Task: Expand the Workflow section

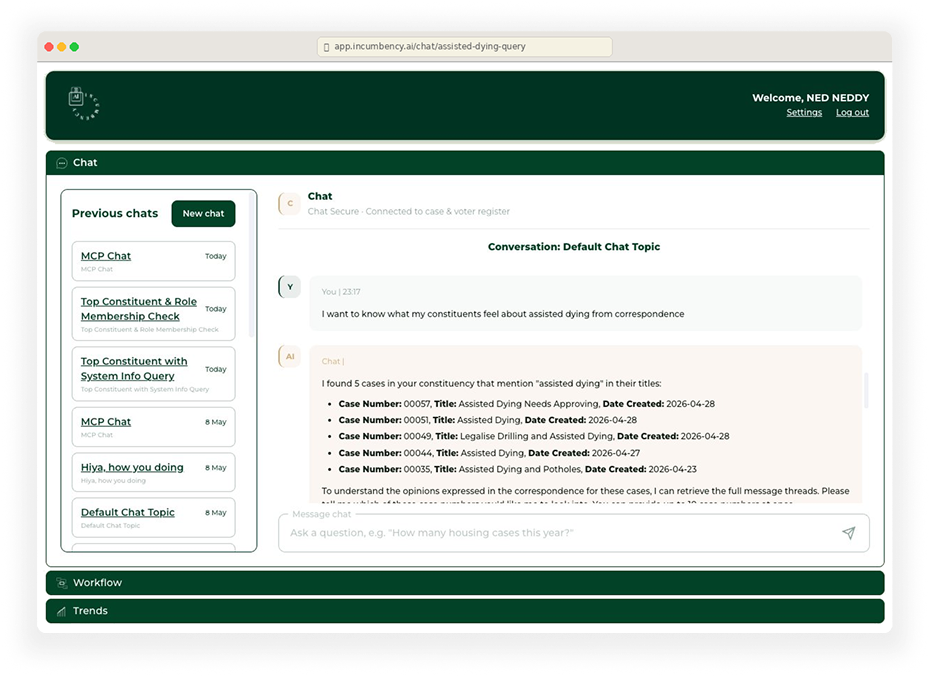Action: coord(465,583)
